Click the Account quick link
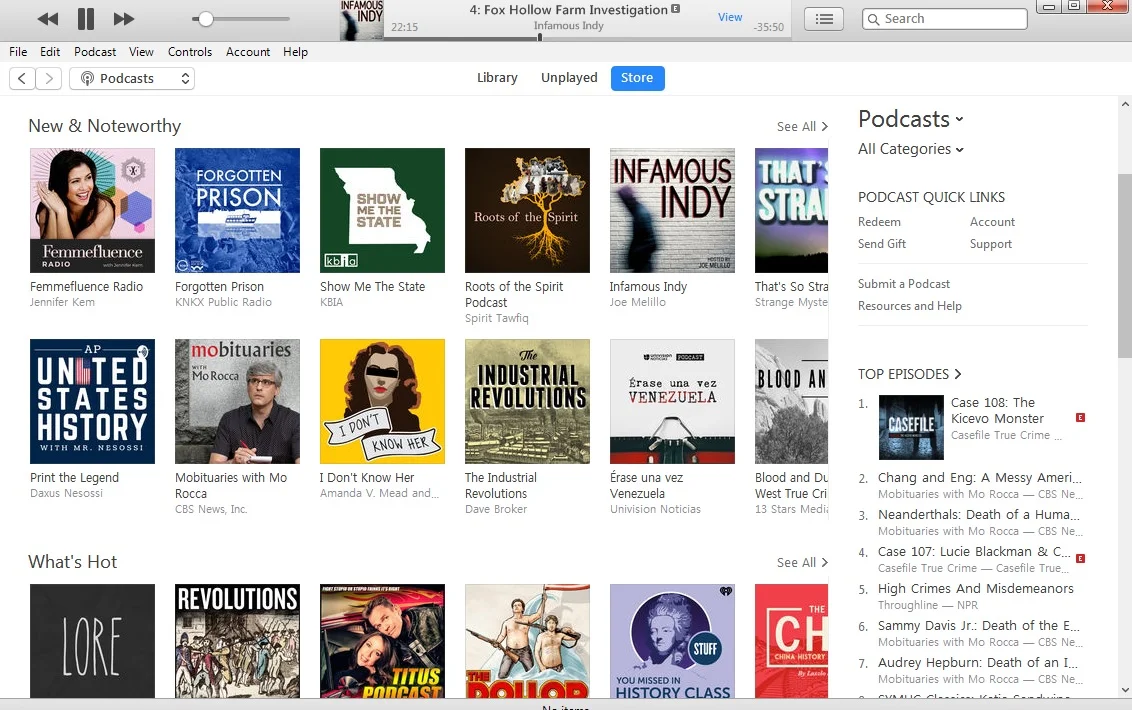Viewport: 1132px width, 710px height. coord(992,222)
